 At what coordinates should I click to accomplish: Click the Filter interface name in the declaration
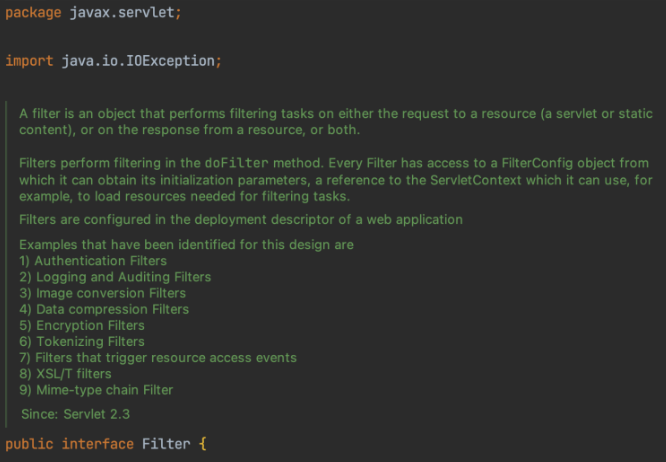[x=165, y=443]
